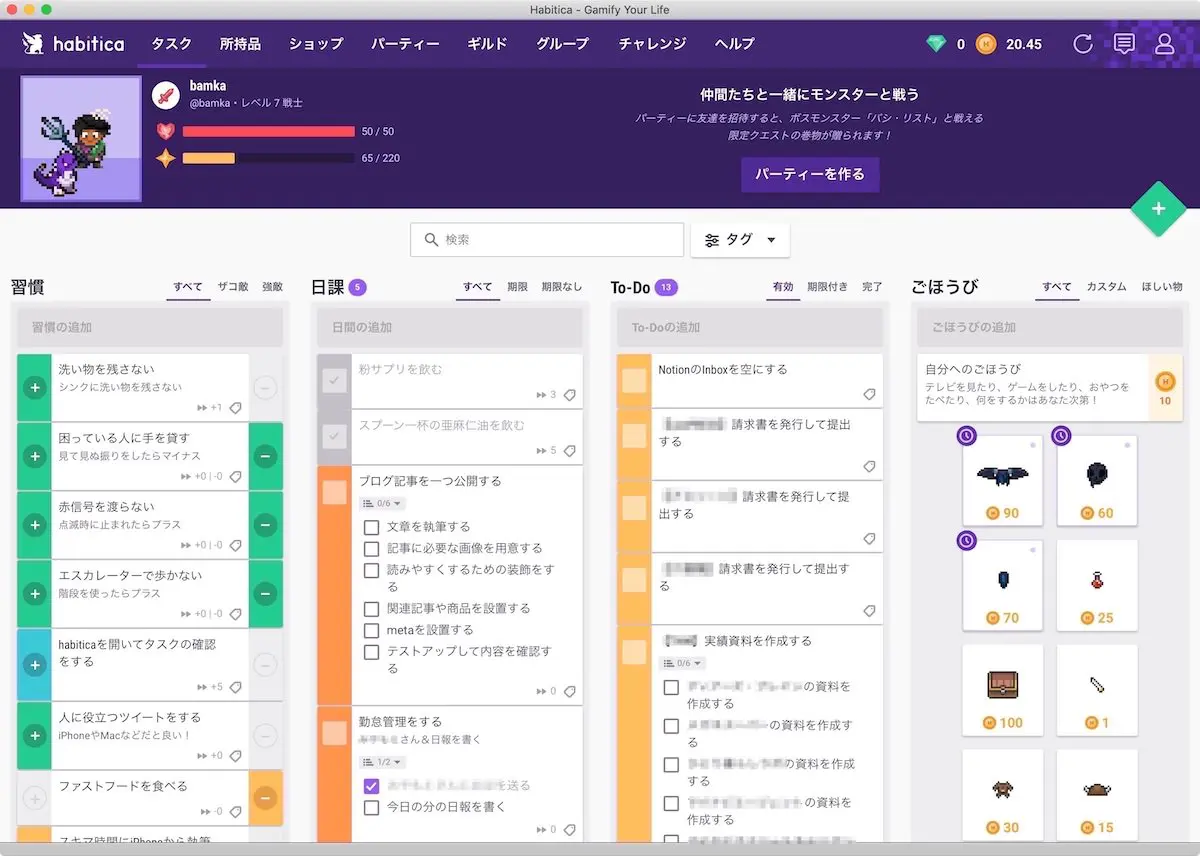Open the チャレンジ menu
This screenshot has width=1200, height=856.
point(652,44)
